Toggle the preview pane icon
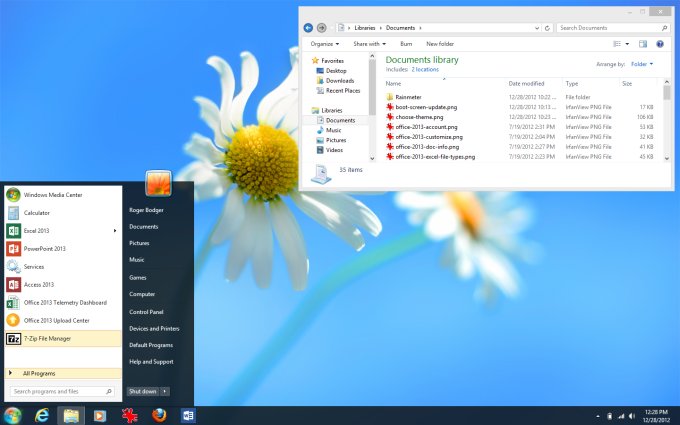The height and width of the screenshot is (425, 680). (643, 44)
